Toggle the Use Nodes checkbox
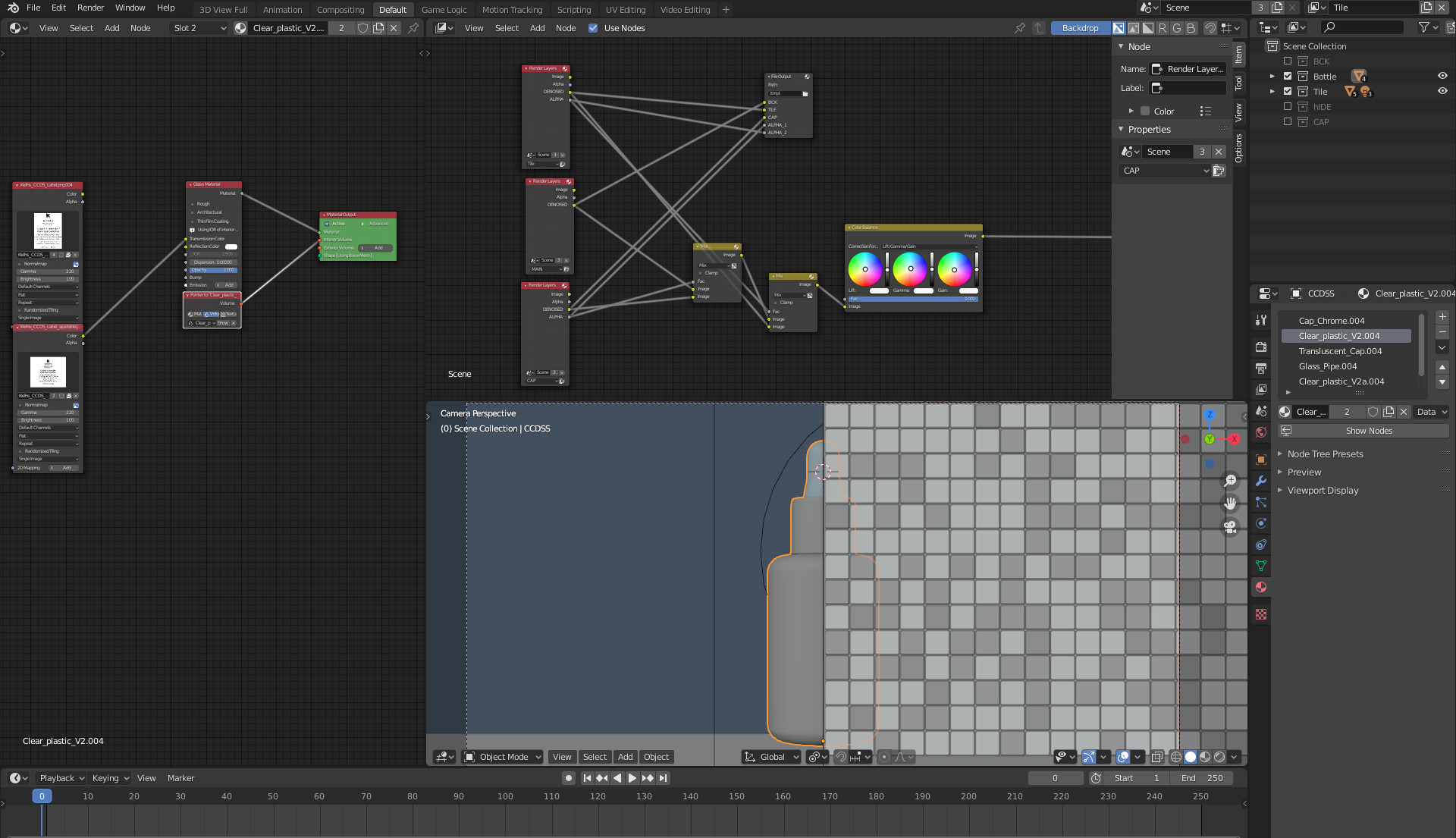1456x838 pixels. (593, 28)
